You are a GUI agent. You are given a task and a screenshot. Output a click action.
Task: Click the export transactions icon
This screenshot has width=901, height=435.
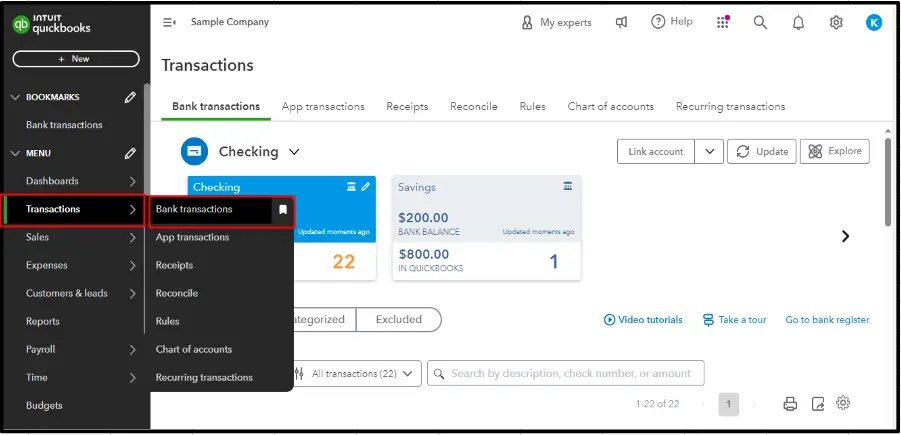tap(817, 403)
